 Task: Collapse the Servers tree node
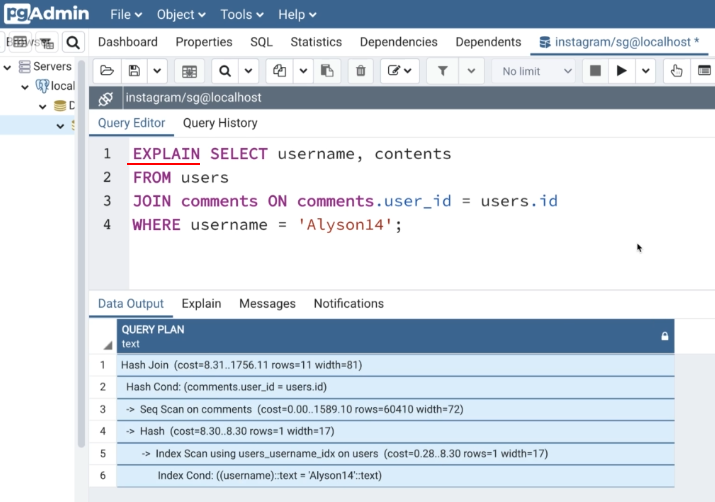pos(7,67)
